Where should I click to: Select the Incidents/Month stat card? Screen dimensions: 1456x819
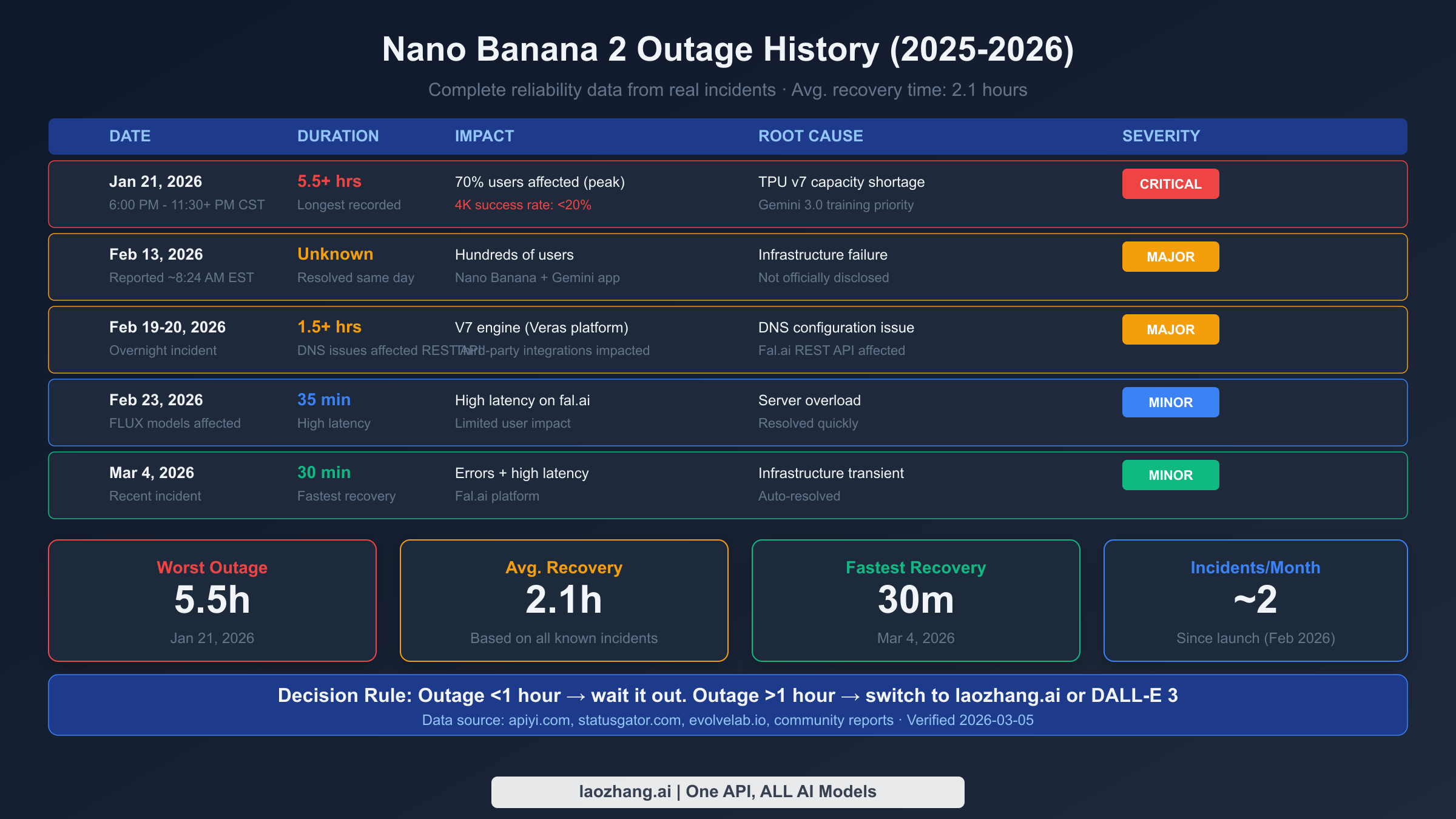(x=1255, y=601)
